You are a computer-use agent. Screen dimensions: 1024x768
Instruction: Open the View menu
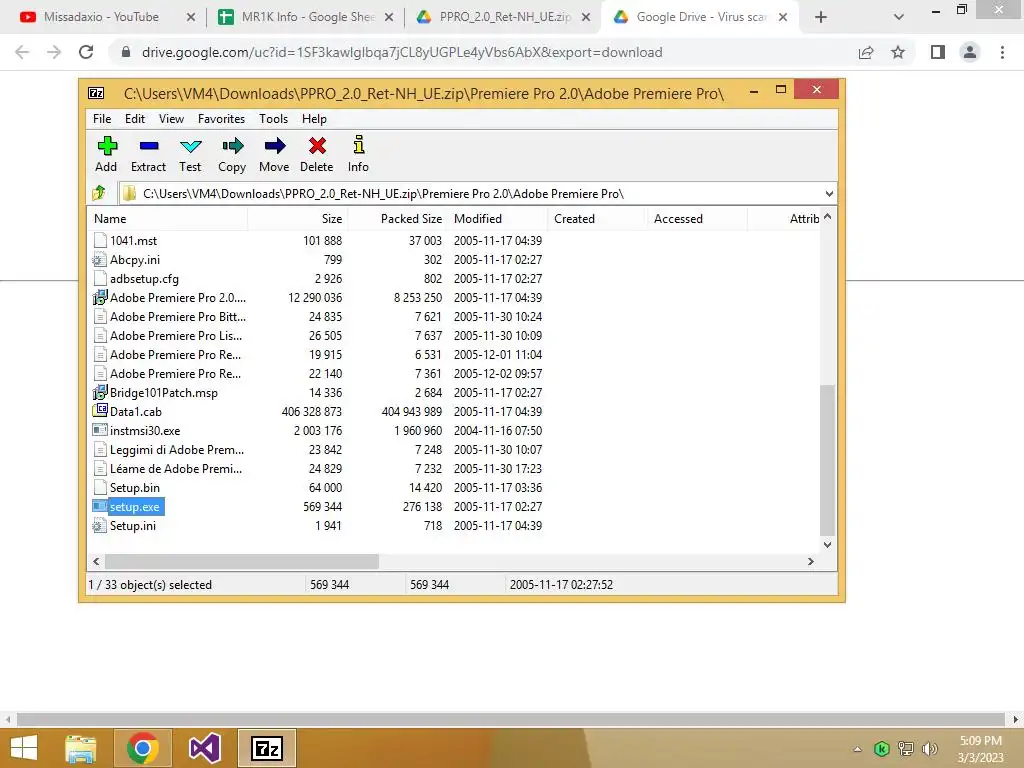click(171, 119)
